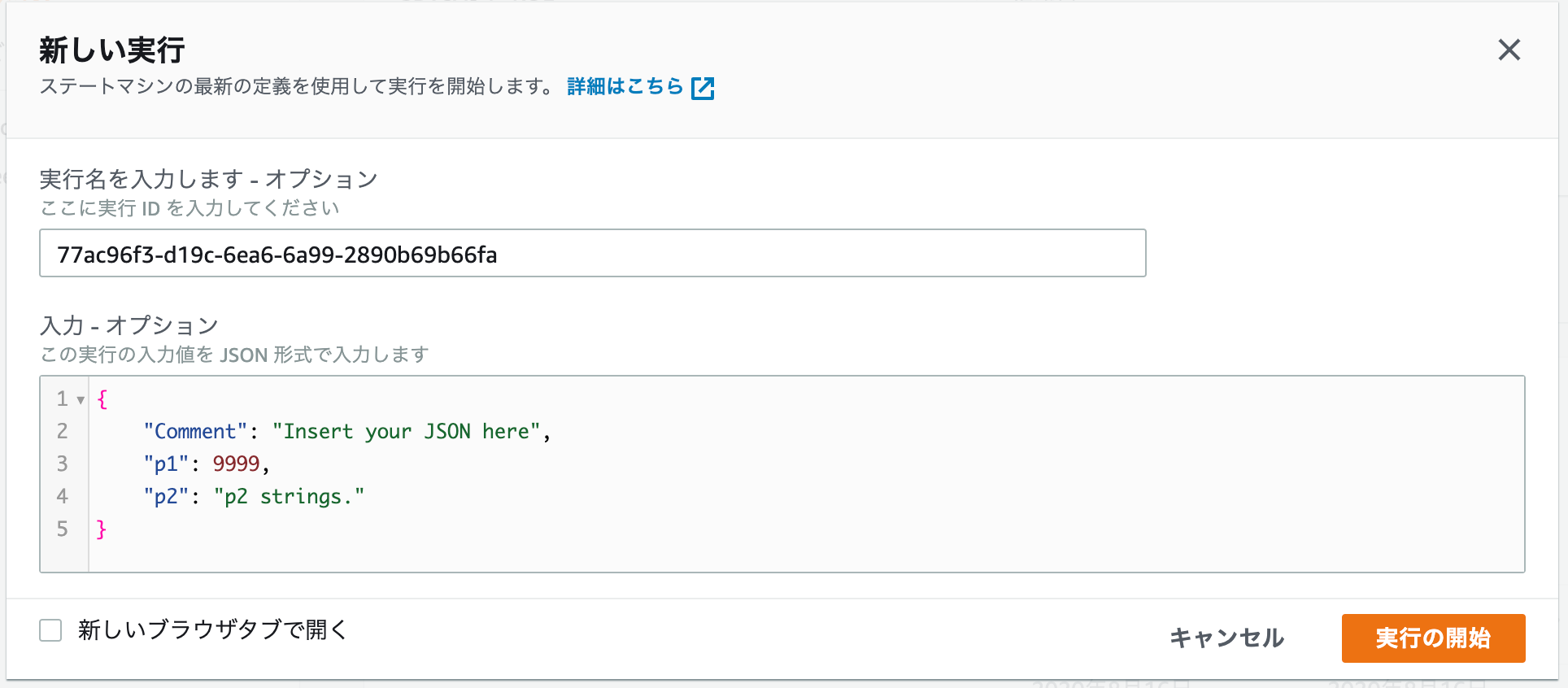Click line number 4 in the editor gutter
1568x688 pixels.
pos(63,496)
